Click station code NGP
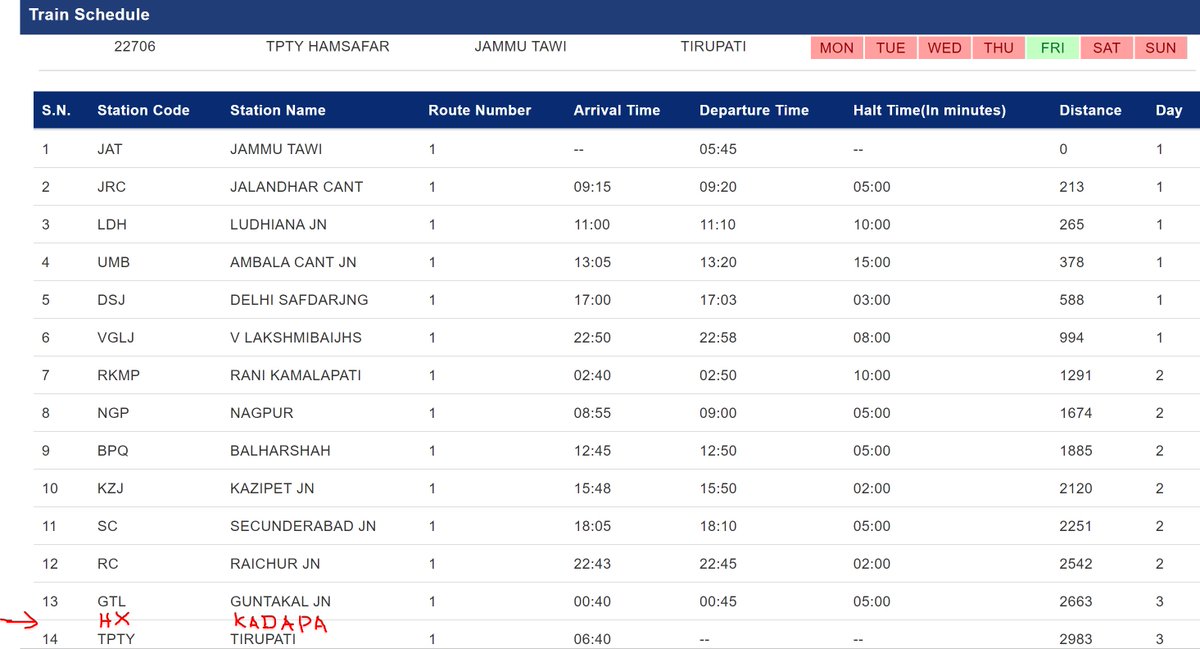Viewport: 1200px width, 649px height. tap(113, 413)
